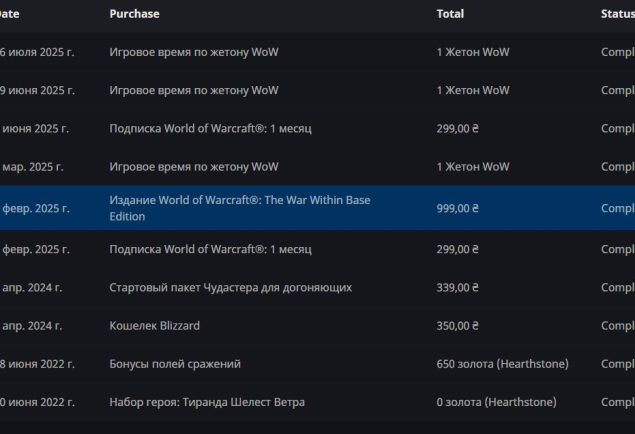Open the War Within Base Edition purchase
The image size is (635, 434).
[240, 208]
